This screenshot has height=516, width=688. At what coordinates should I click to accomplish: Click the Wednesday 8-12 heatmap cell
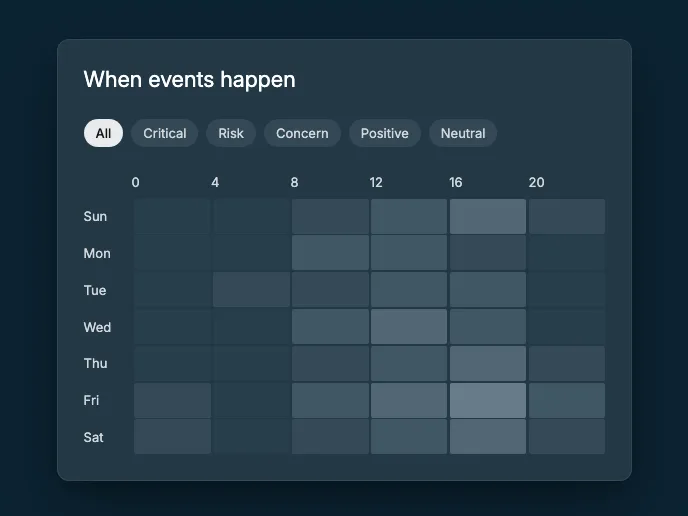coord(330,326)
